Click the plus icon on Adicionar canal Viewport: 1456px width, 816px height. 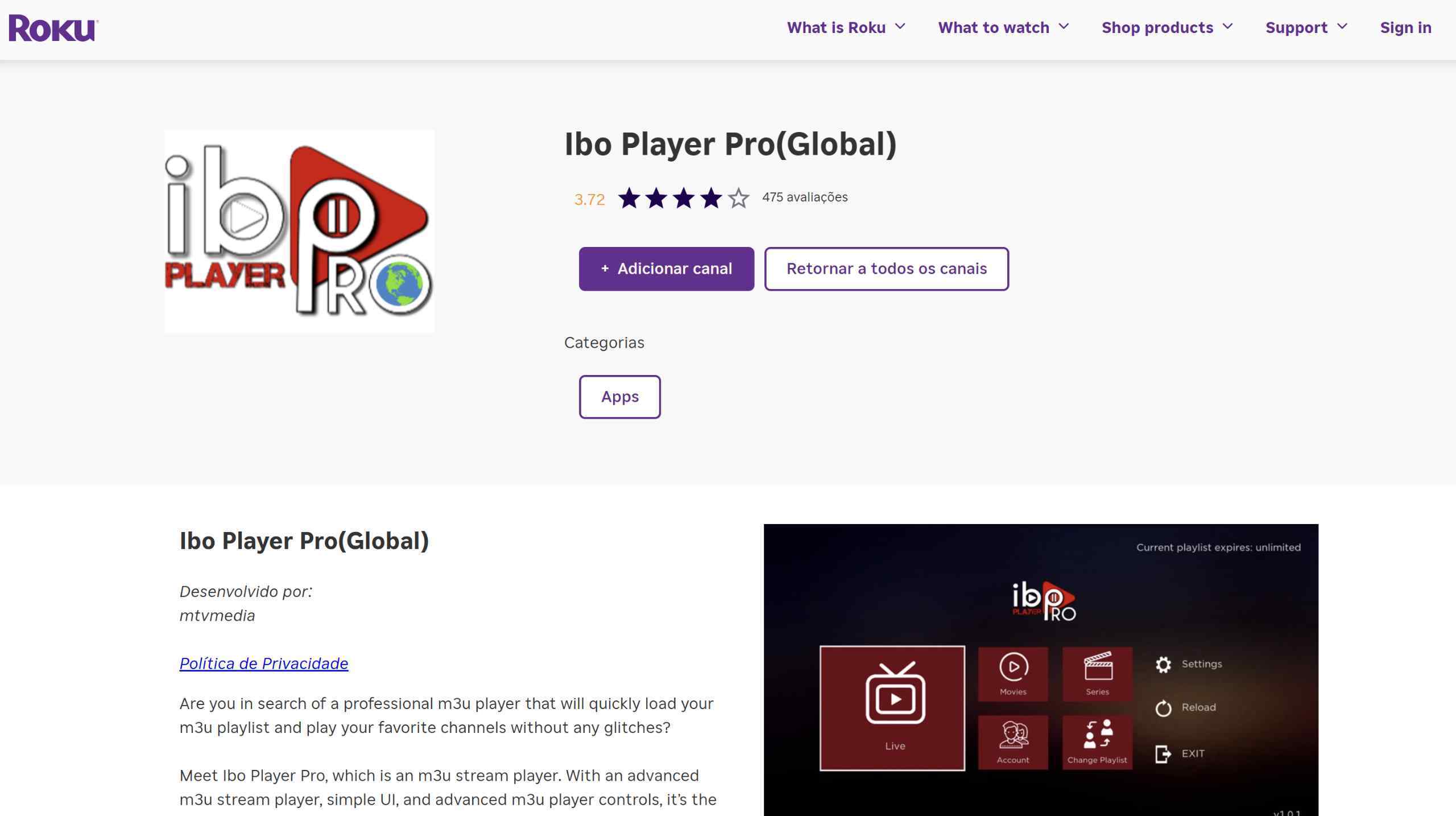605,268
